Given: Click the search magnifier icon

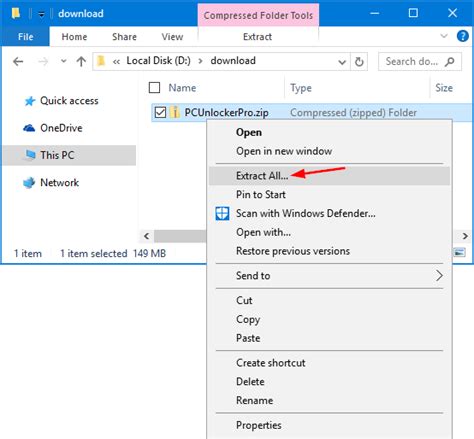Looking at the screenshot, I should click(450, 61).
